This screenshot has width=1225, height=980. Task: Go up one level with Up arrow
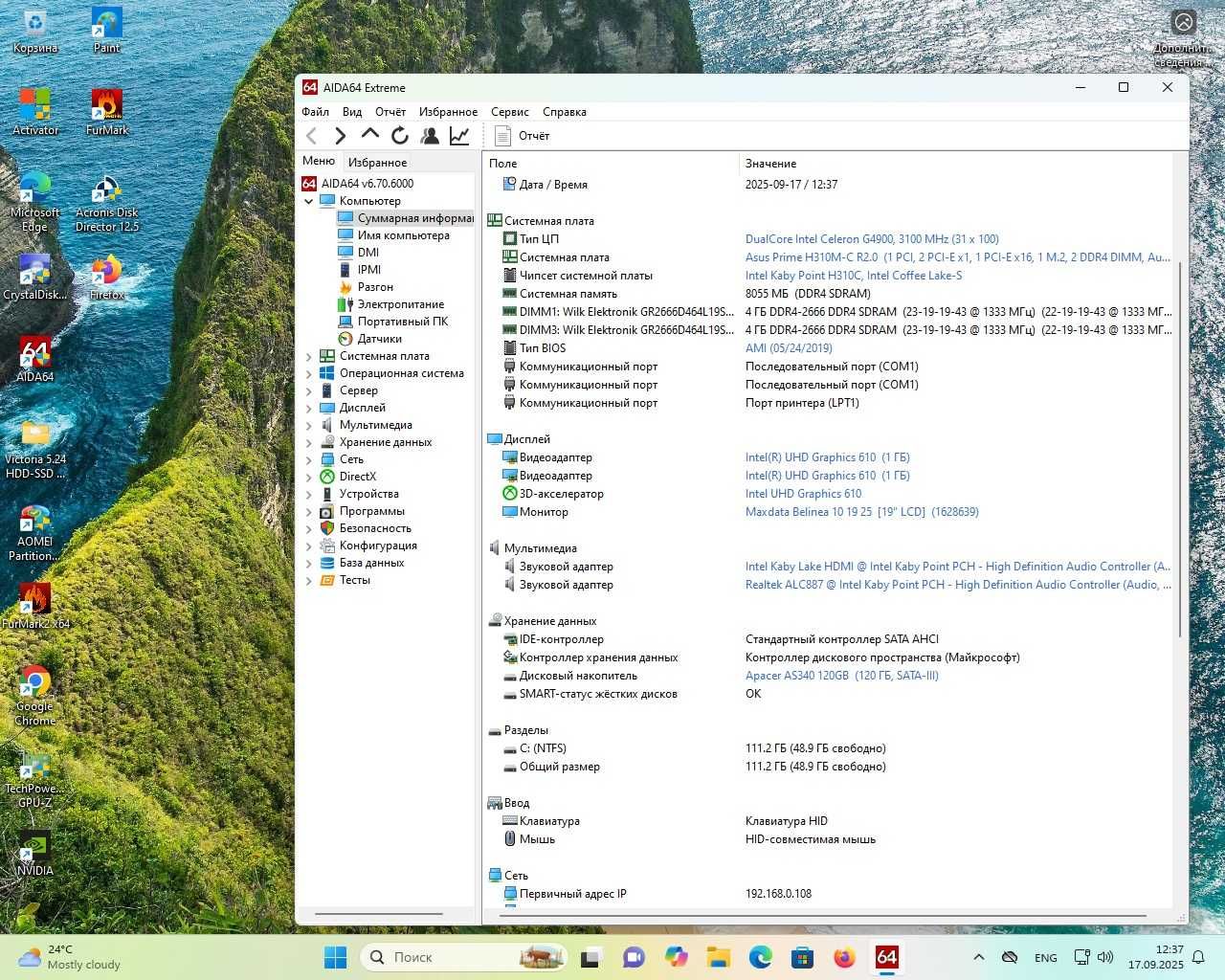click(369, 136)
